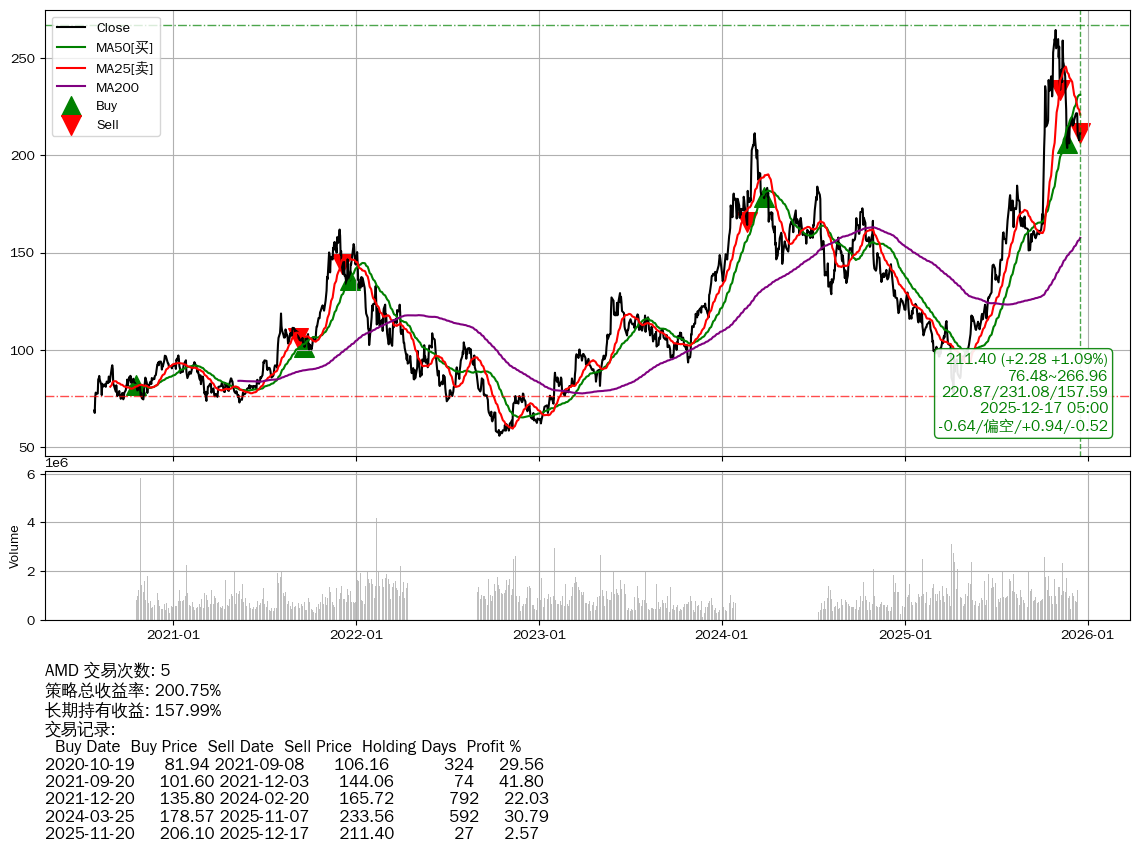1139x852 pixels.
Task: Select the green buy marker from March 2024
Action: pyautogui.click(x=764, y=197)
